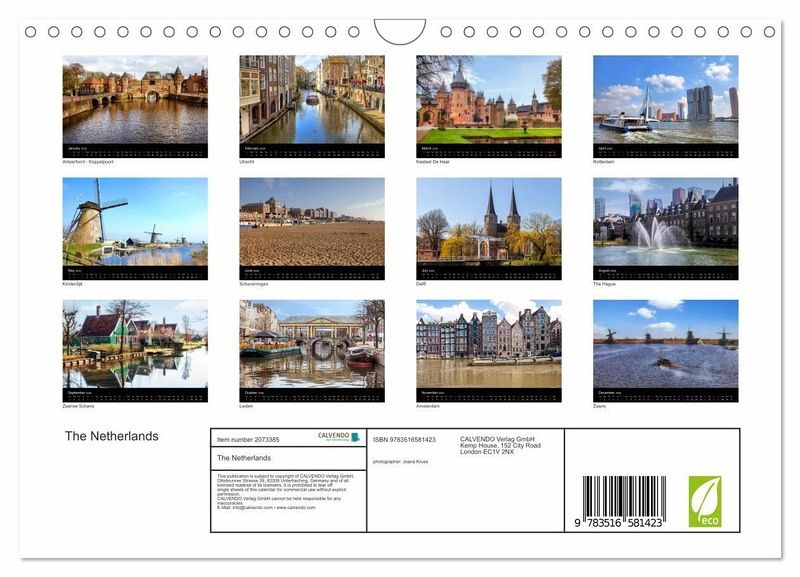Select the Kinderdijk windmill May photo
Image resolution: width=800 pixels, height=577 pixels.
tap(135, 222)
